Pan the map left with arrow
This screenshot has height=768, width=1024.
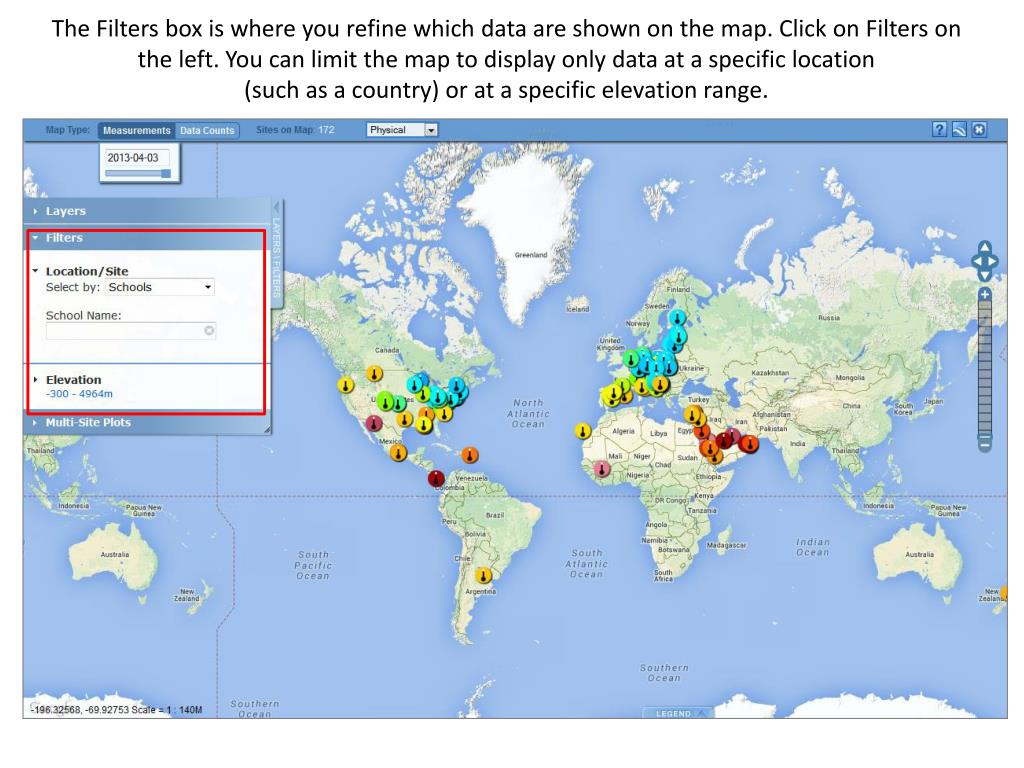click(x=976, y=261)
